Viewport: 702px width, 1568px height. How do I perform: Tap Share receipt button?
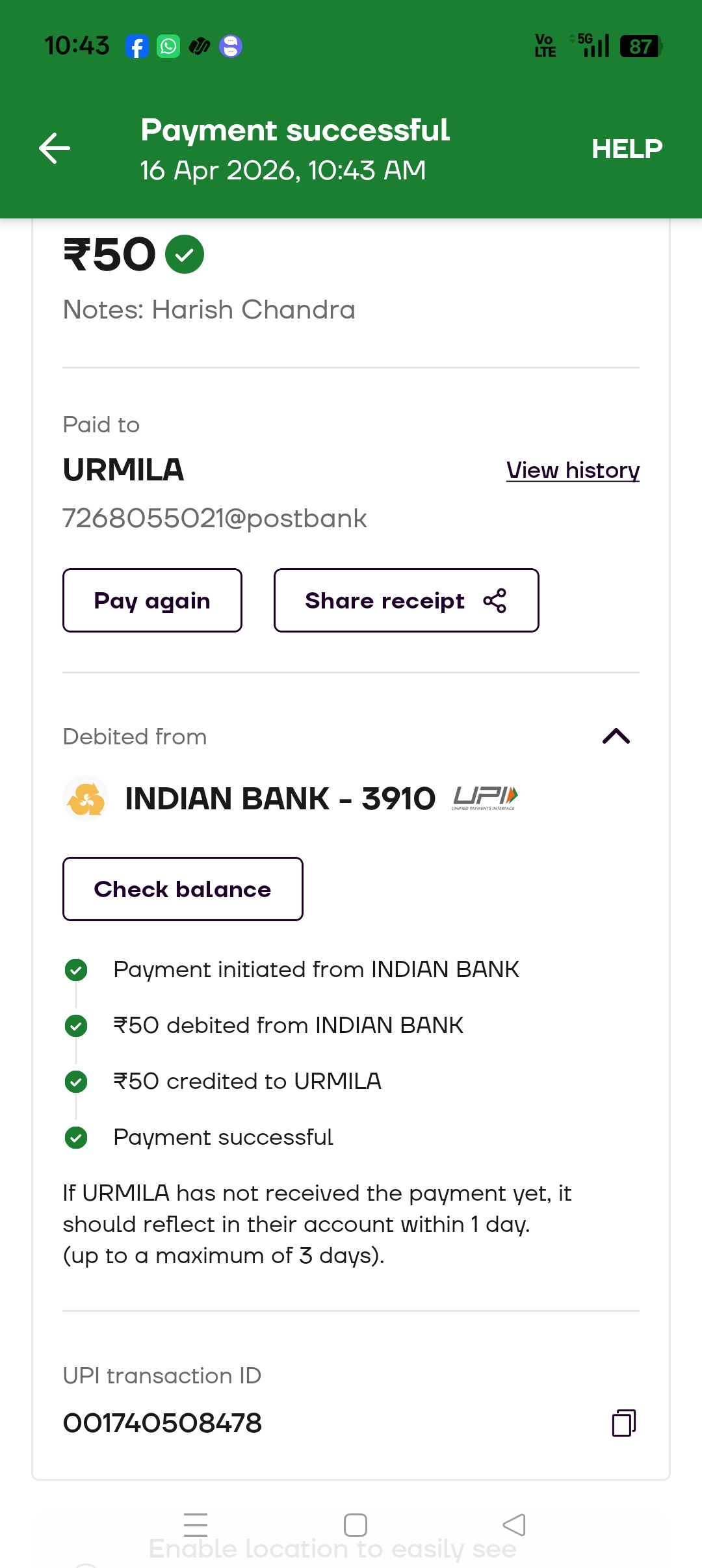click(406, 601)
